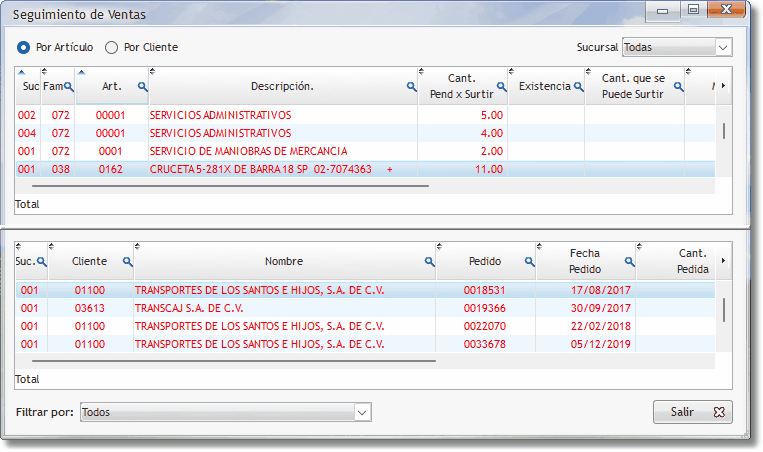Click search icon in Nombre column header
This screenshot has width=763, height=452.
click(430, 262)
